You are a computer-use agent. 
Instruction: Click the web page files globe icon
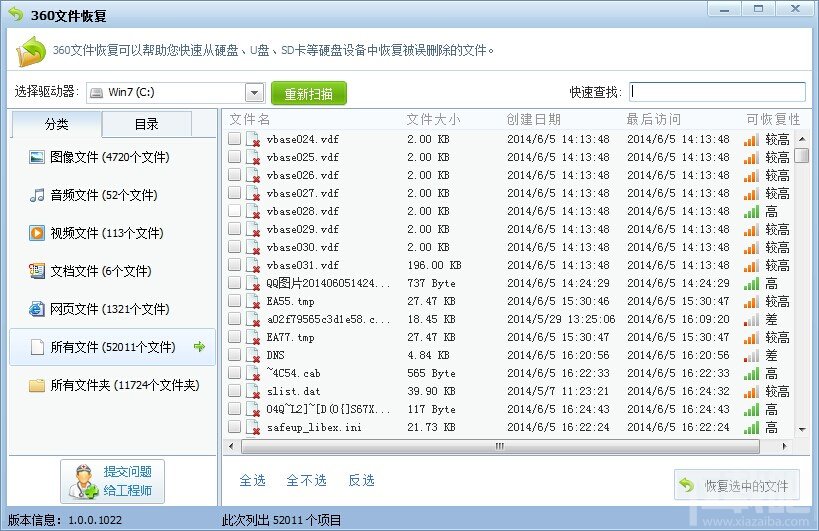tap(37, 309)
